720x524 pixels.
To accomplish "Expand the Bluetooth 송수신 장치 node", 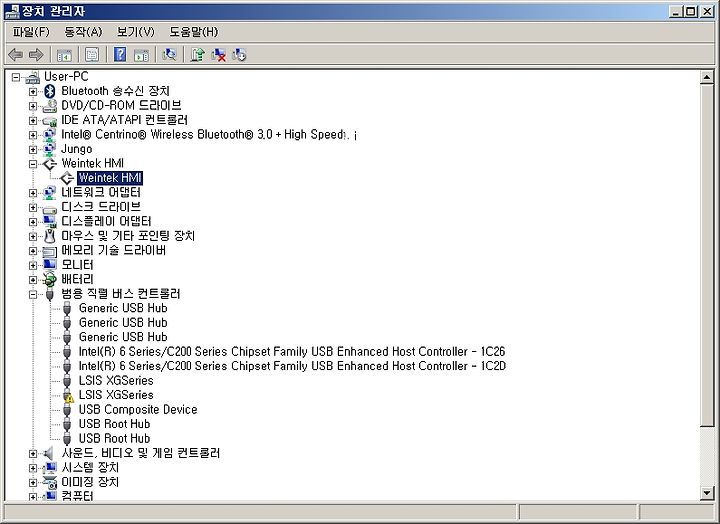I will pos(33,92).
